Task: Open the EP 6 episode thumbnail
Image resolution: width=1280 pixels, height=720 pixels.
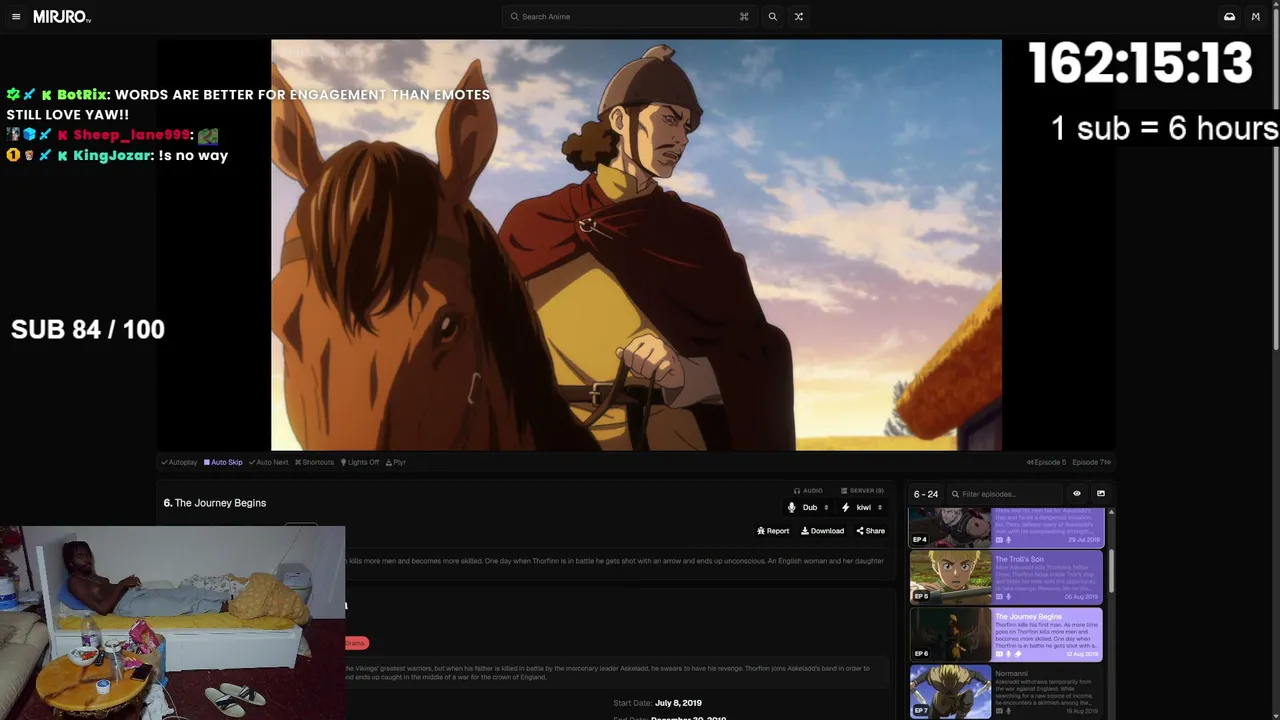Action: [x=950, y=635]
